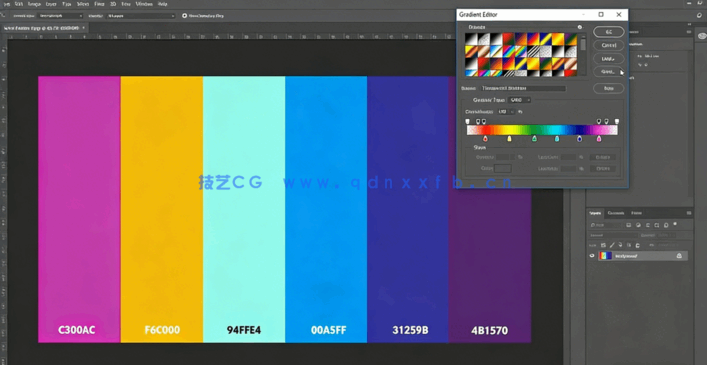Open the layer Opacity dropdown
707x365 pixels.
pyautogui.click(x=667, y=235)
